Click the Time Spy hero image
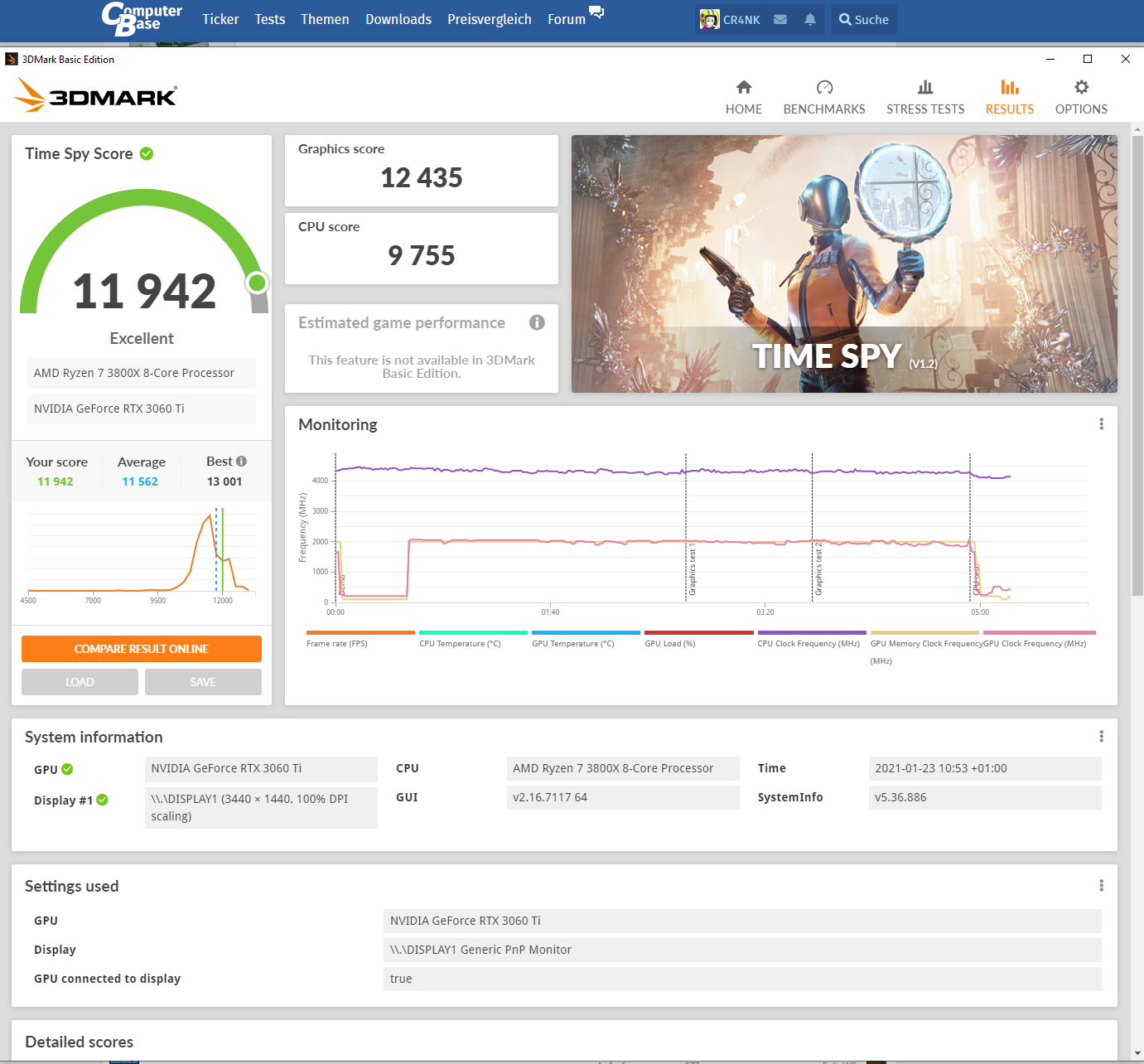This screenshot has height=1064, width=1144. [844, 264]
